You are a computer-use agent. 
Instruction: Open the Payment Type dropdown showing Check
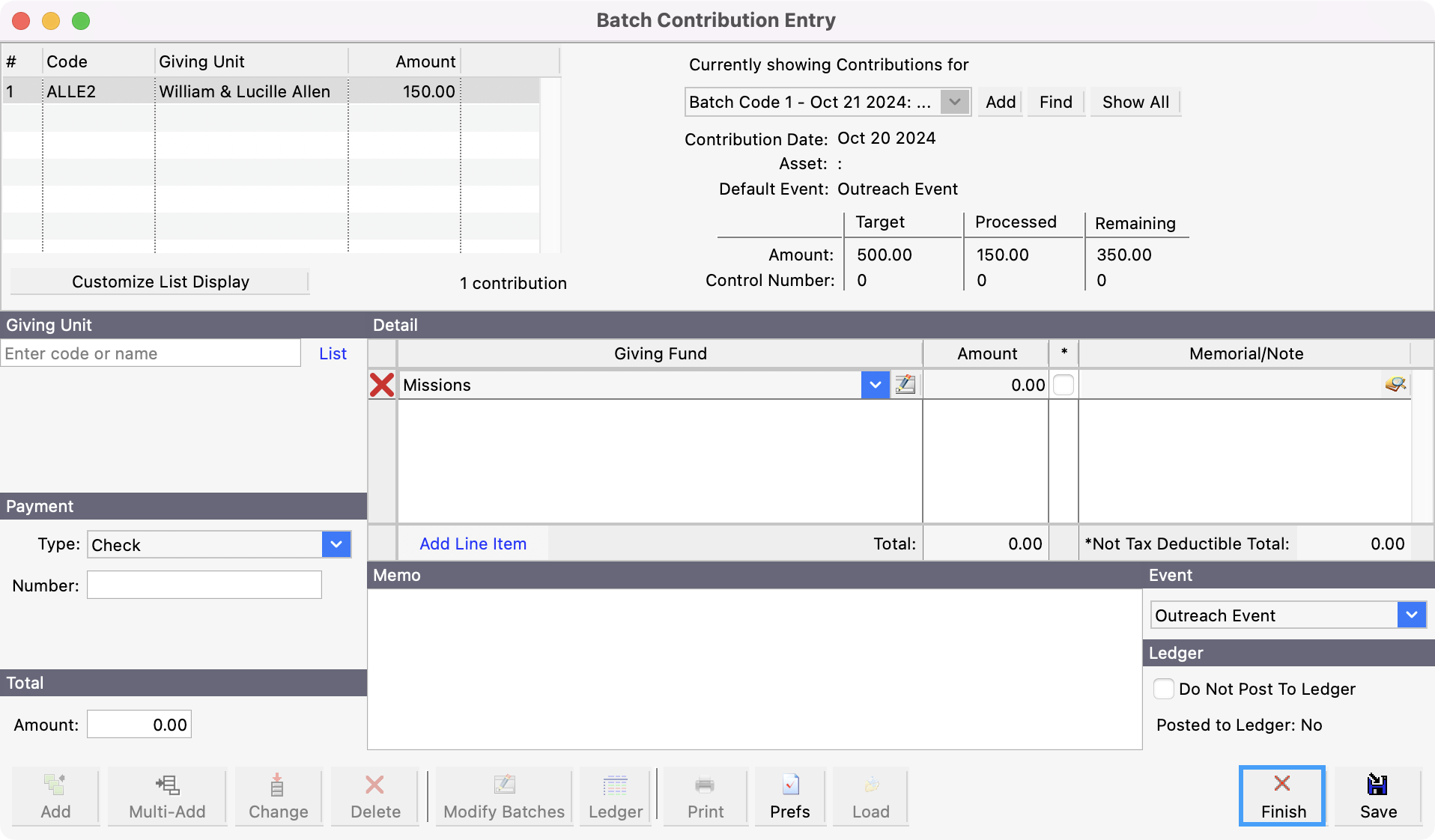pyautogui.click(x=335, y=544)
